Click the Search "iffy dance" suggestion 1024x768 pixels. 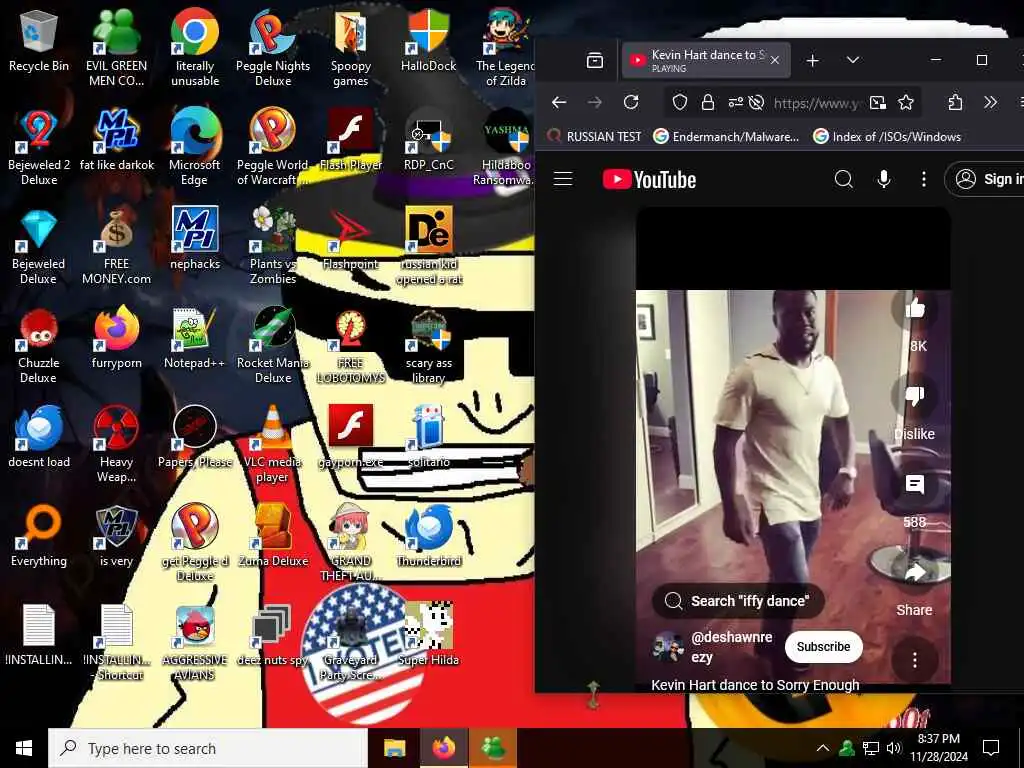738,601
